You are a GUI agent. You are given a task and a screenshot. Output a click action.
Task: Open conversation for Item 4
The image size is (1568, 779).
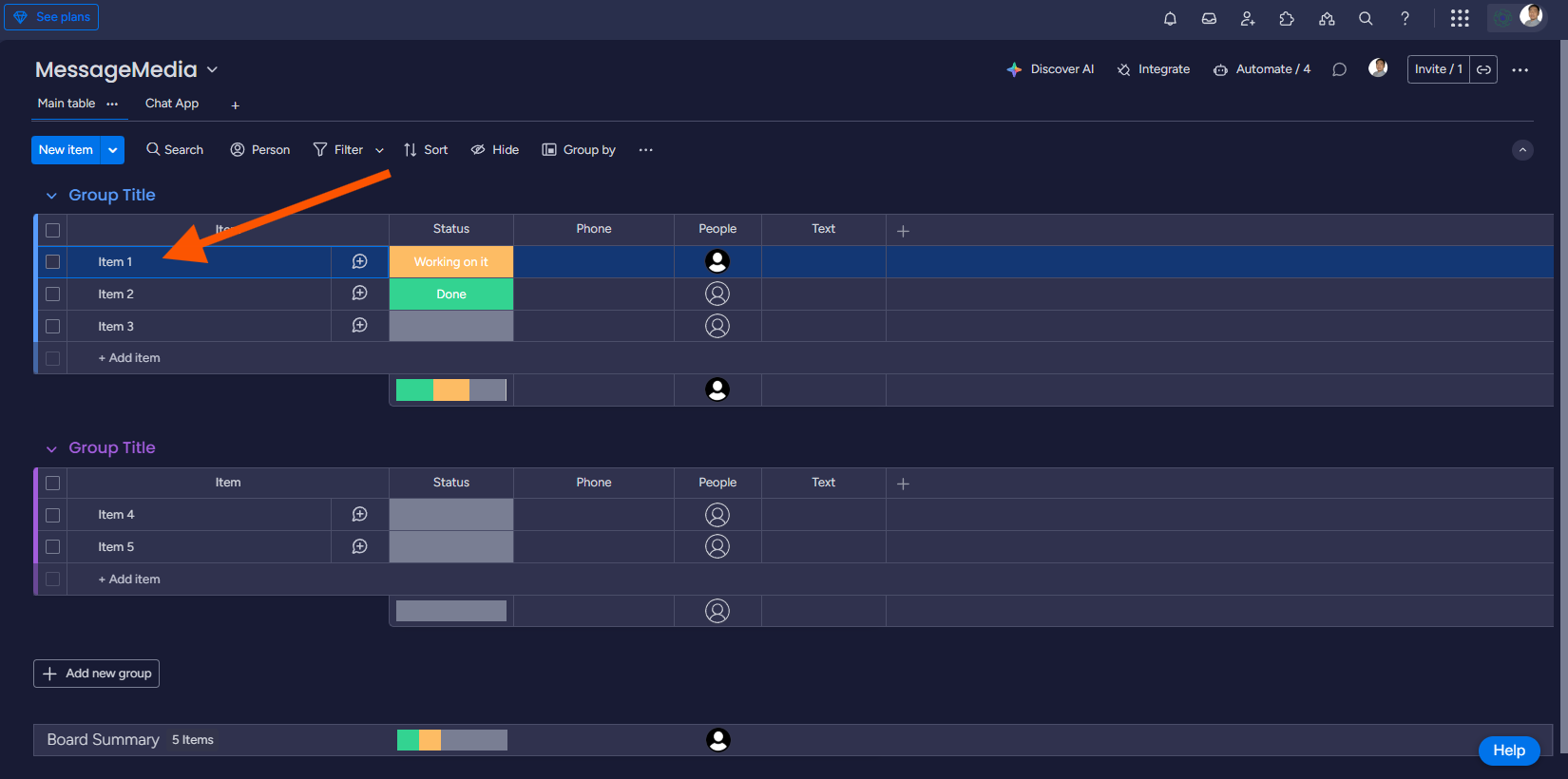click(x=359, y=514)
